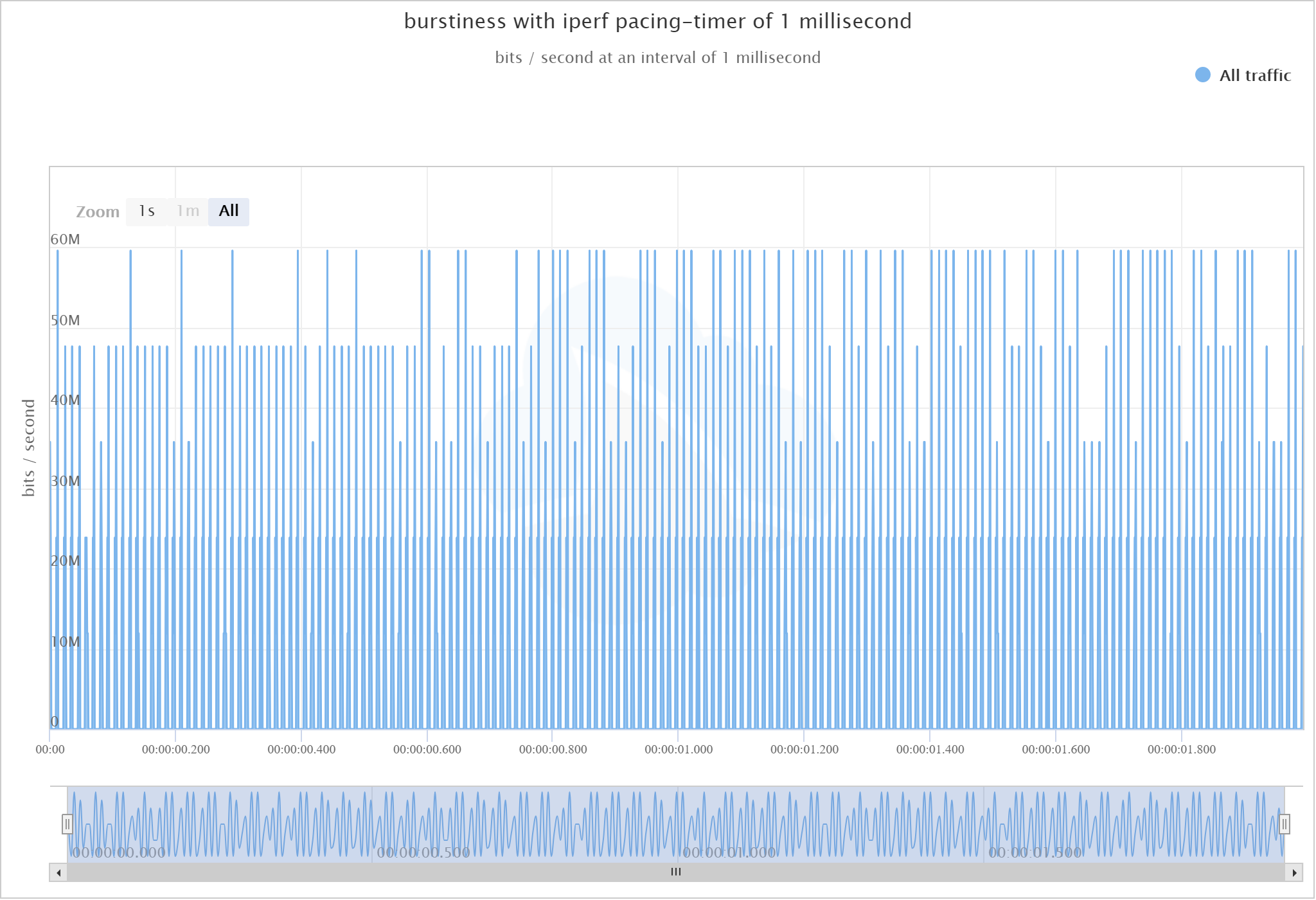Click the blue All traffic legend circle

tap(1202, 75)
